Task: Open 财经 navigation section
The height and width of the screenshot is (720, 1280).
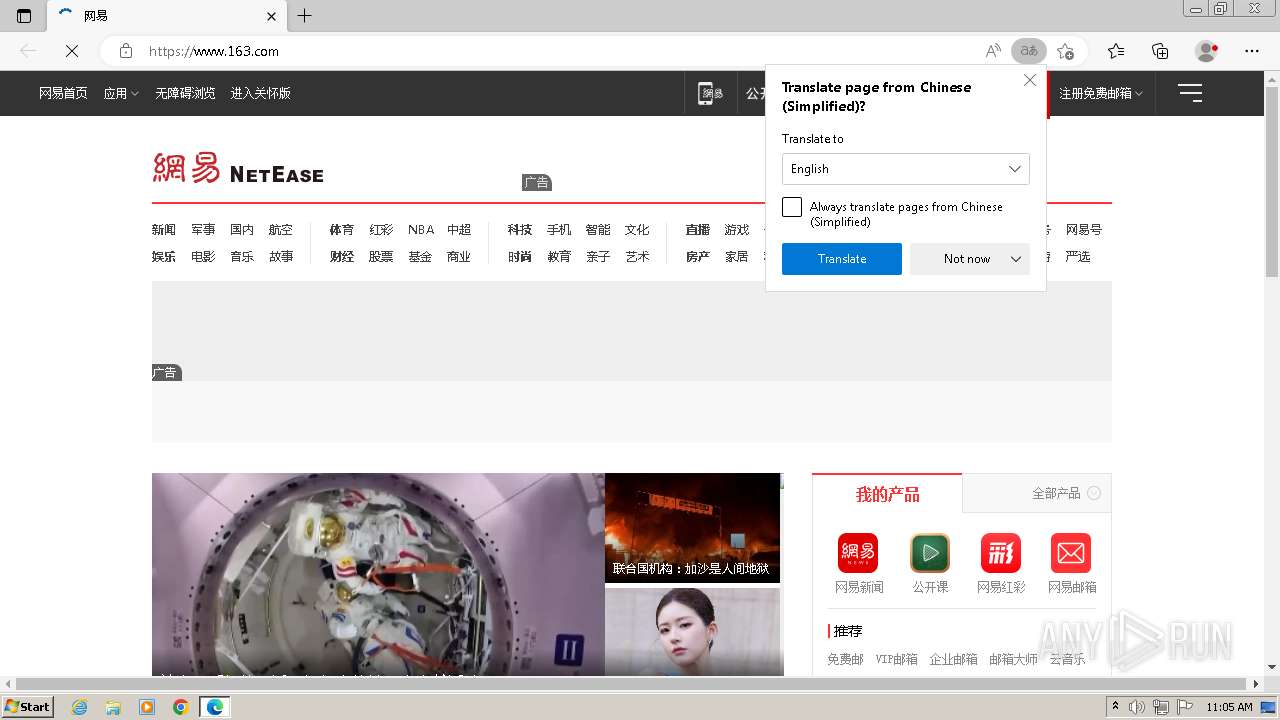Action: click(x=342, y=257)
